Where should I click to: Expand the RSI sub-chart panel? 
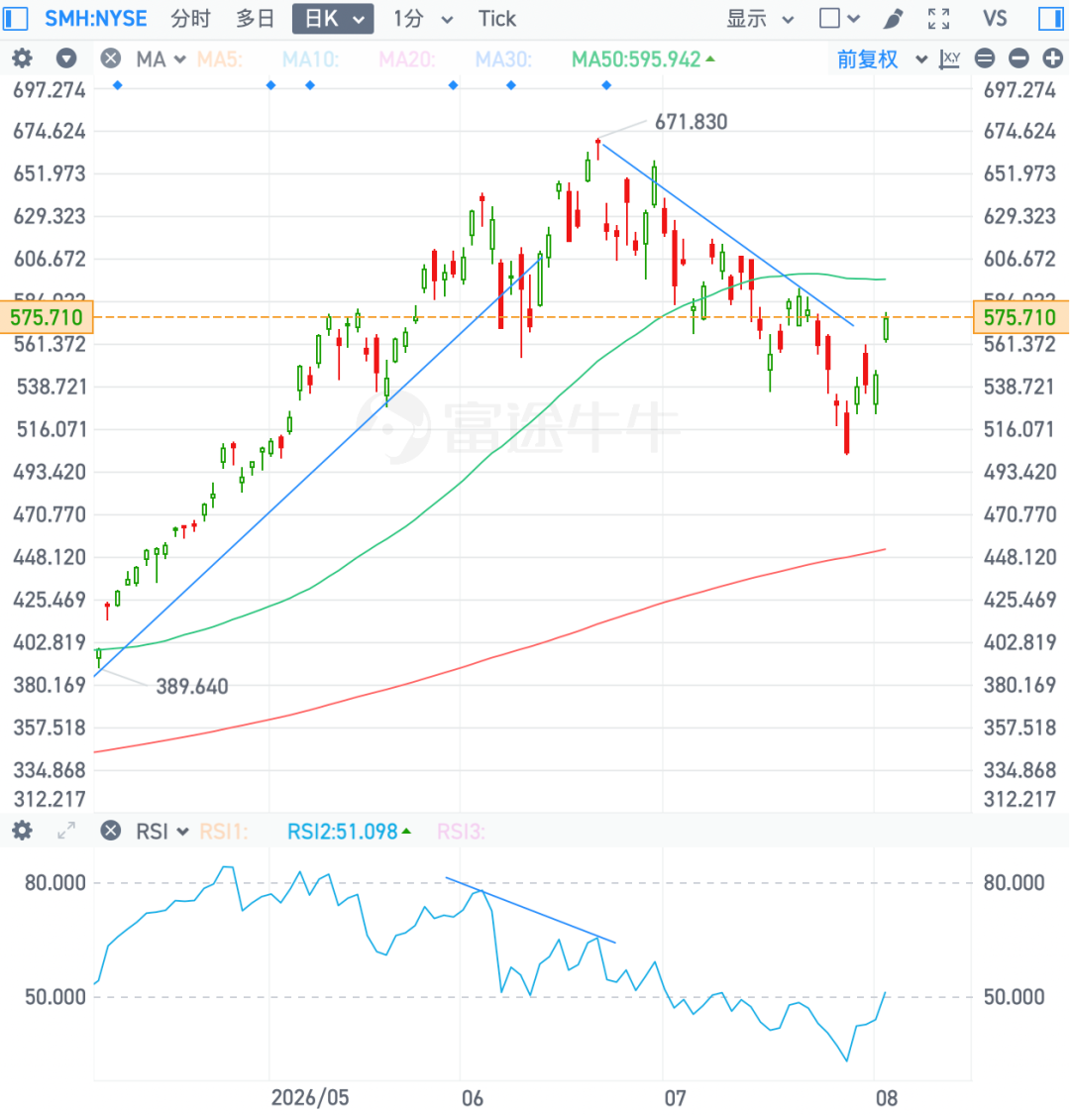(x=66, y=831)
